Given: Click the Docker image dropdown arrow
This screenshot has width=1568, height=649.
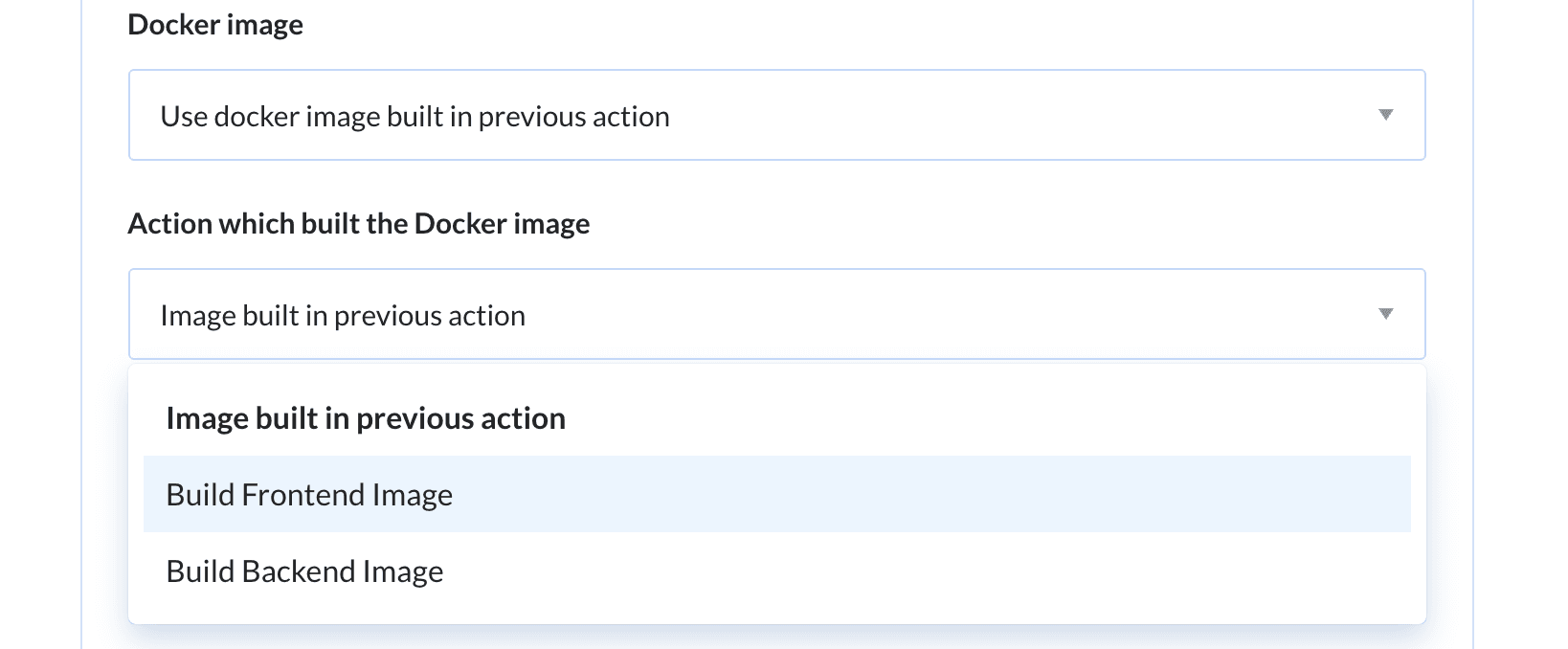Looking at the screenshot, I should (1384, 115).
